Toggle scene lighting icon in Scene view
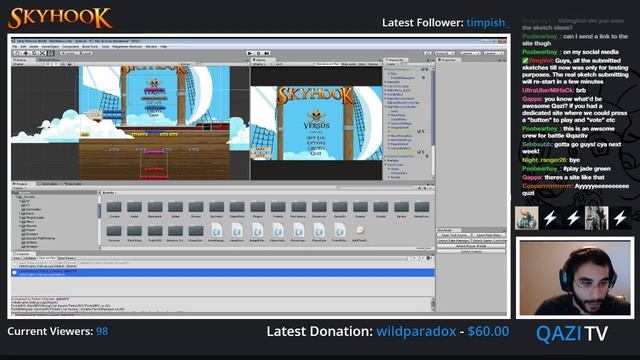Image resolution: width=640 pixels, height=360 pixels. tap(55, 64)
